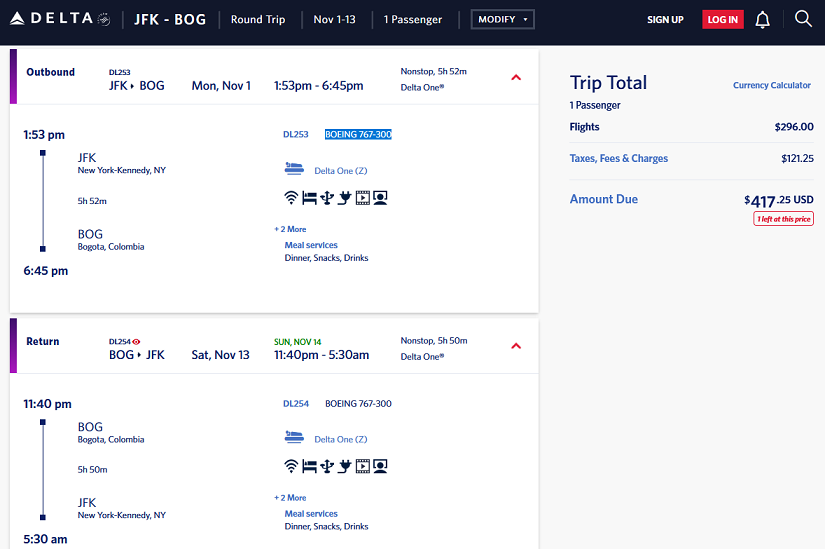The width and height of the screenshot is (825, 549).
Task: Expand return '+ 2 More' amenities
Action: (x=290, y=498)
